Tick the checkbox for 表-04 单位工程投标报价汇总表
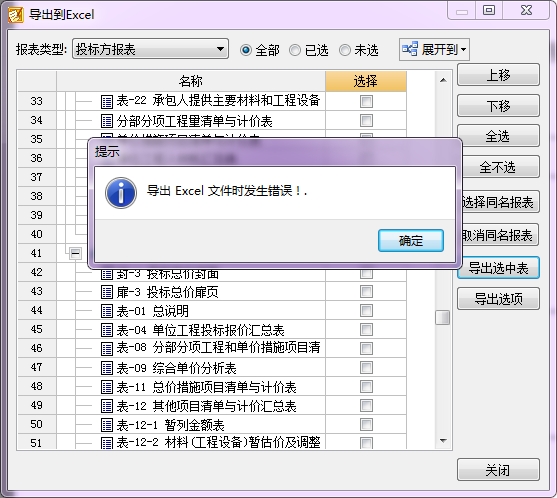557x498 pixels. point(366,330)
